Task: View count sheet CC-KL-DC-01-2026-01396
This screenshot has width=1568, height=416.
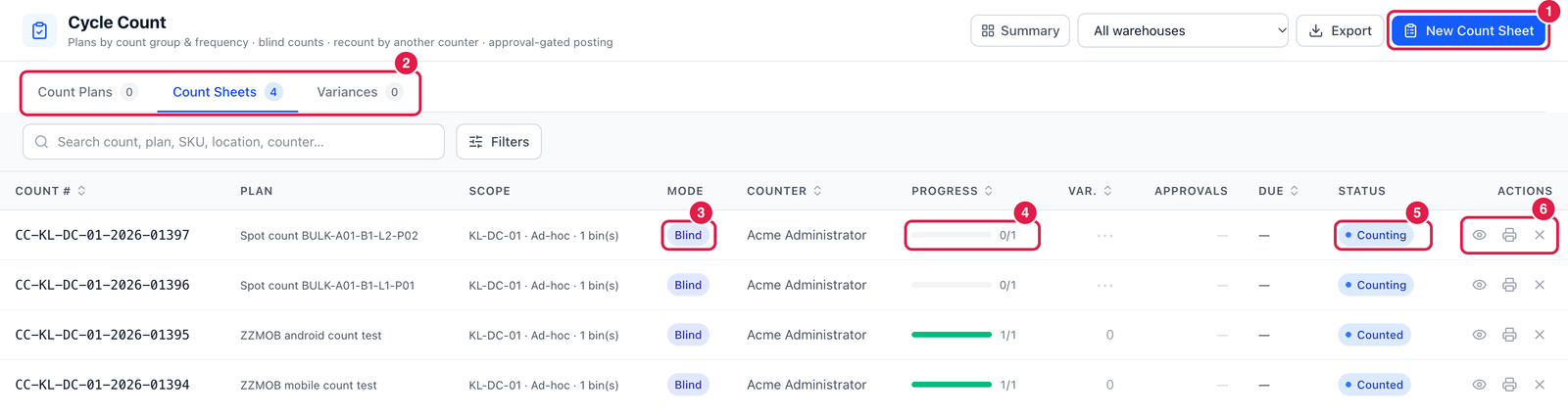Action: (1479, 285)
